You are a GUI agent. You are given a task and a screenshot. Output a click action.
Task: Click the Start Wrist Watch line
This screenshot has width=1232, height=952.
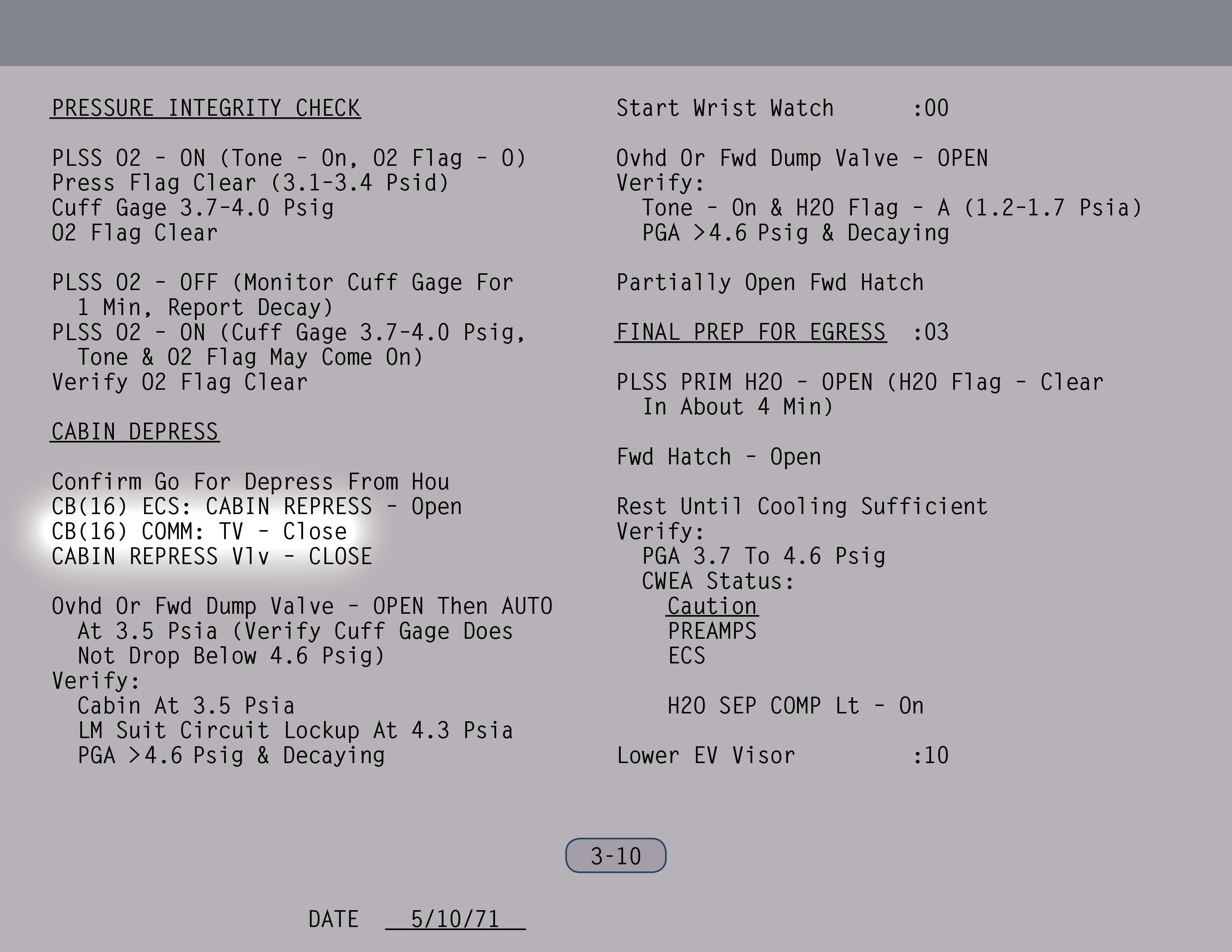(725, 108)
